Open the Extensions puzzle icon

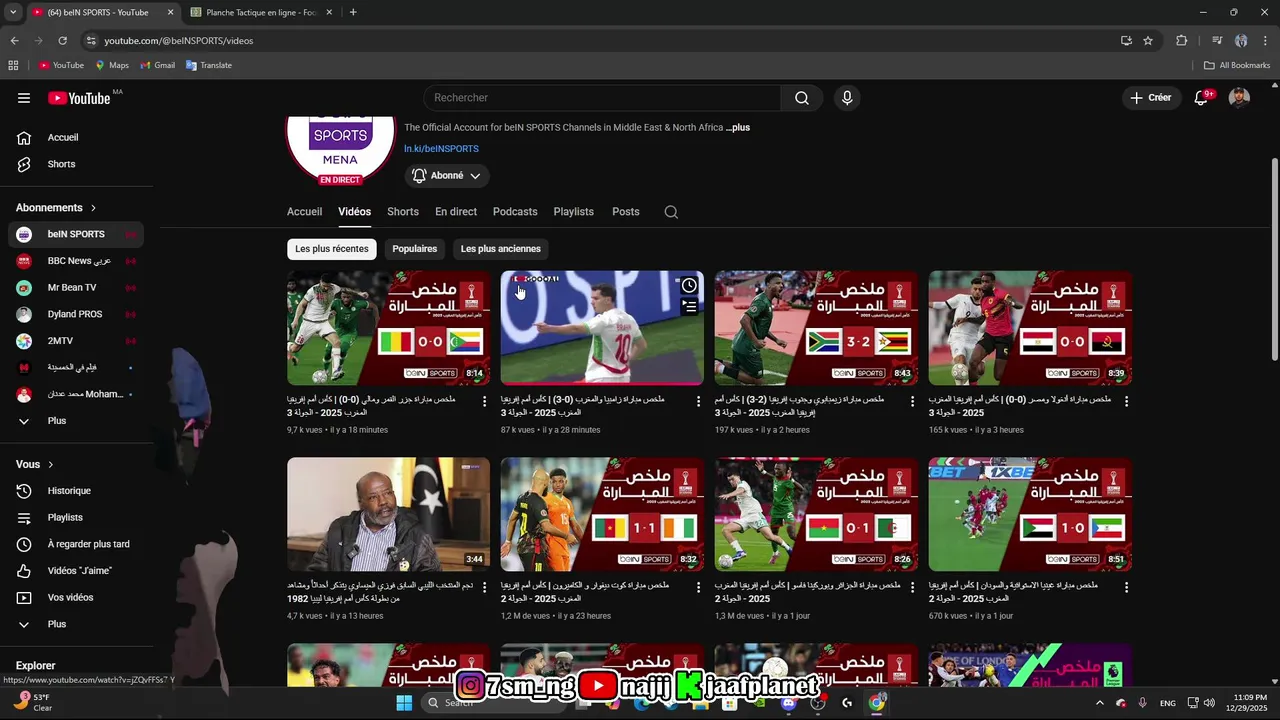click(1182, 41)
